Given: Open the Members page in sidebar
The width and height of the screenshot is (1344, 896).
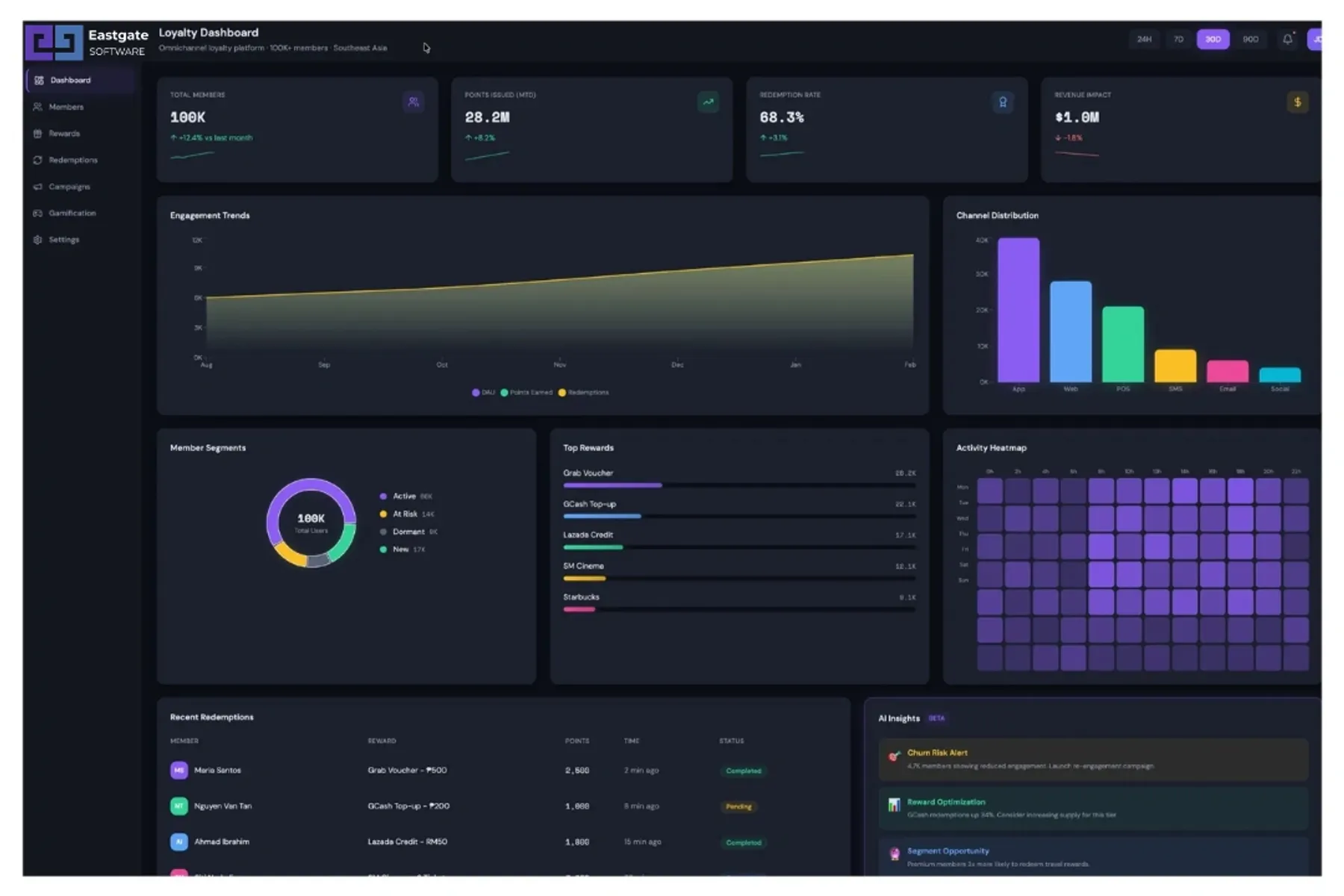Looking at the screenshot, I should tap(66, 108).
